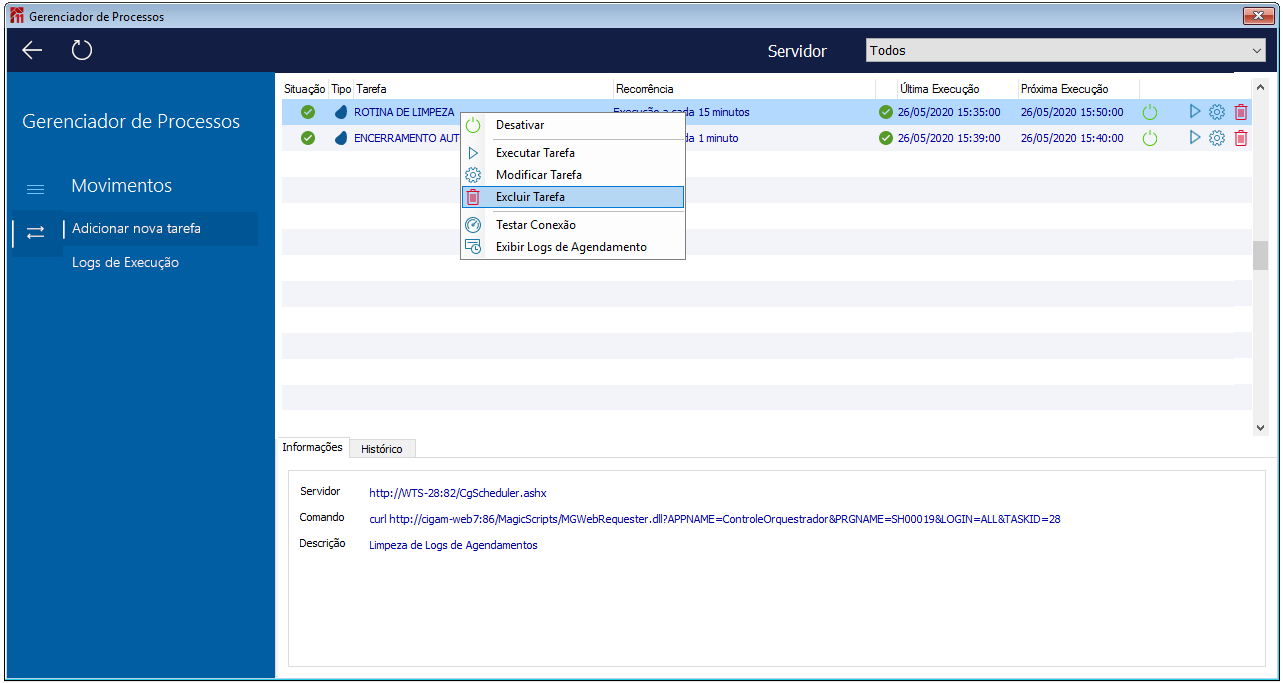
Task: Open settings gear for ROTINA DE LIMPEZA
Action: coord(1217,112)
